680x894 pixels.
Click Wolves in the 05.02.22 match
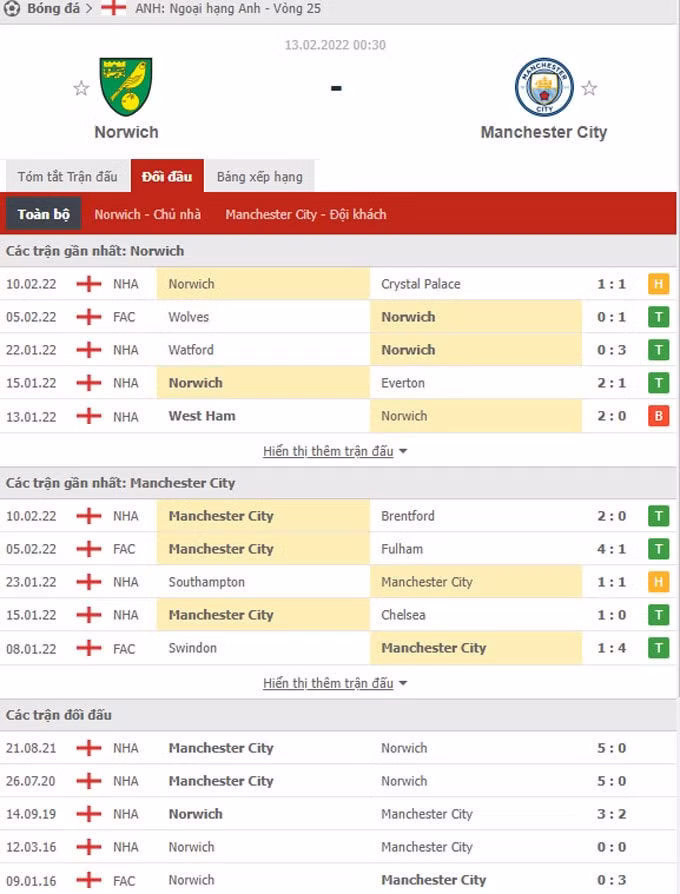click(x=189, y=317)
